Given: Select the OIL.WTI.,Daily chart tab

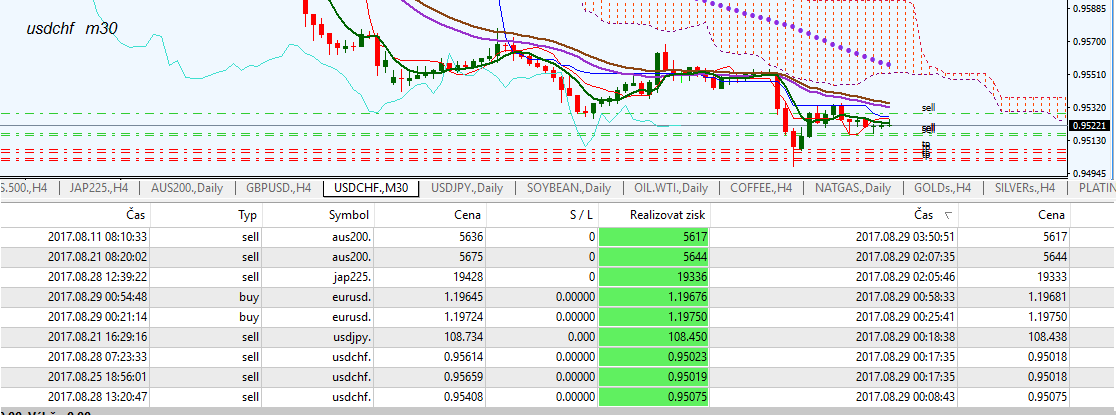Looking at the screenshot, I should (x=672, y=188).
